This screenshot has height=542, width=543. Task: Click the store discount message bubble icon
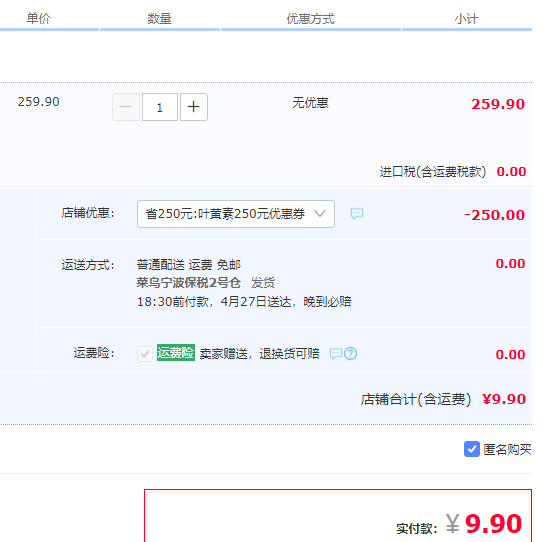point(357,213)
